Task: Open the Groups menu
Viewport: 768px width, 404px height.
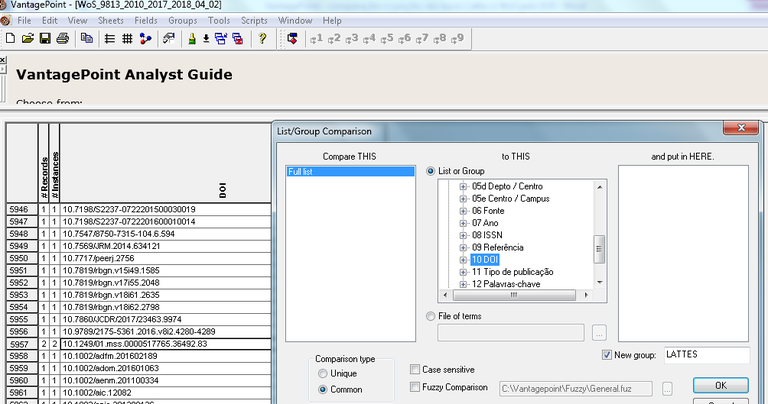Action: pos(183,21)
